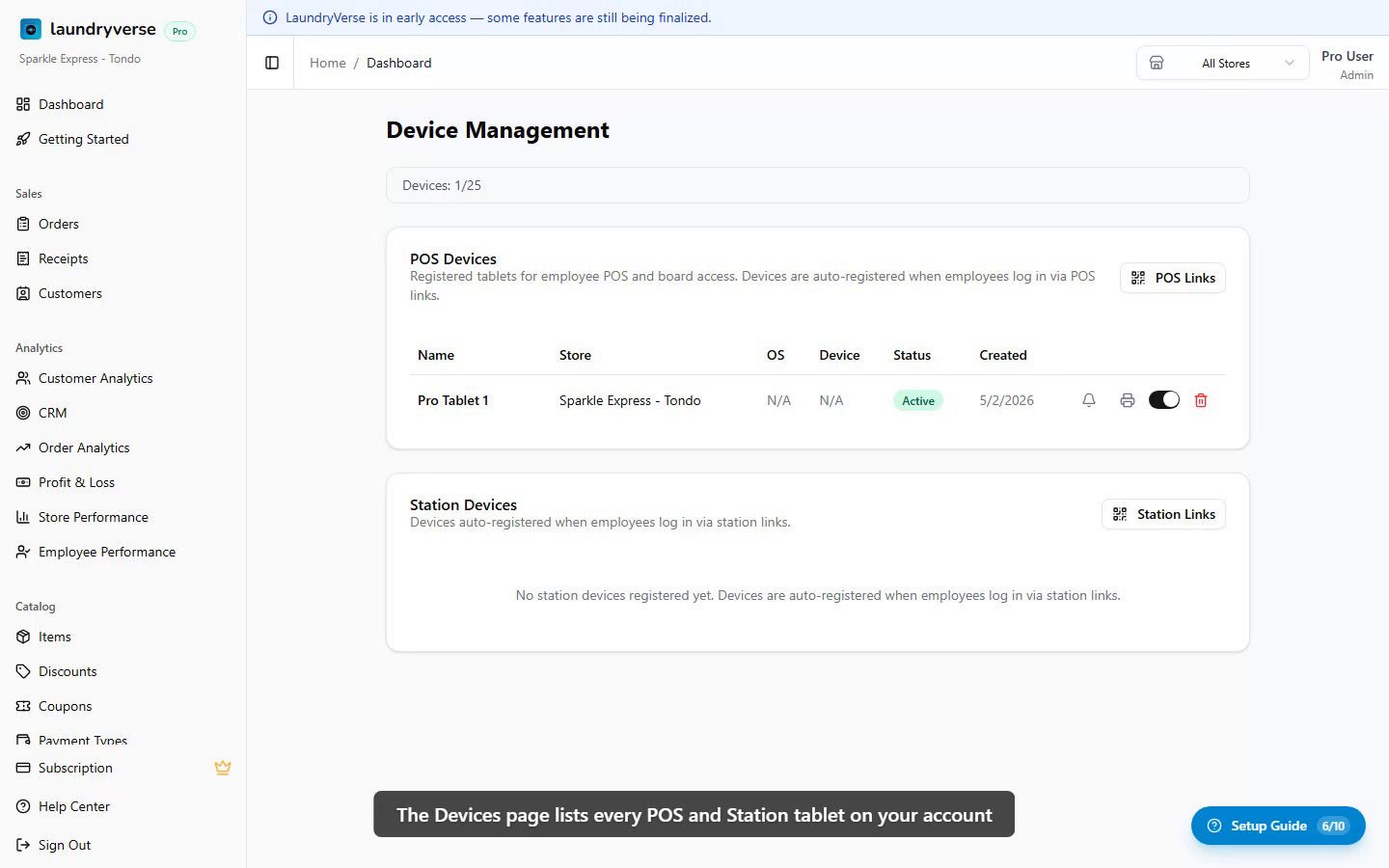Click the Sparkle Express - Tondo store cell
Viewport: 1389px width, 868px height.
(630, 400)
